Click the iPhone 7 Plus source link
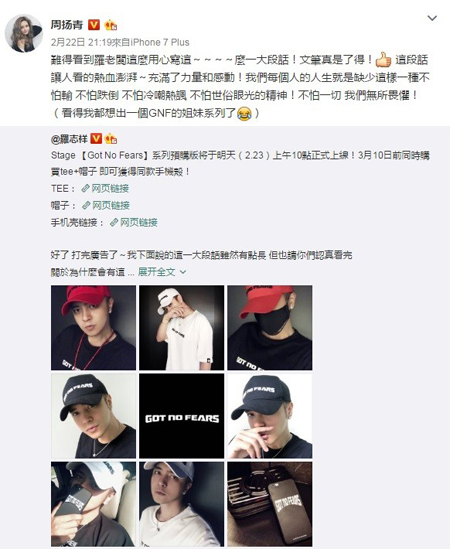Viewport: 450px width, 549px height. click(160, 42)
